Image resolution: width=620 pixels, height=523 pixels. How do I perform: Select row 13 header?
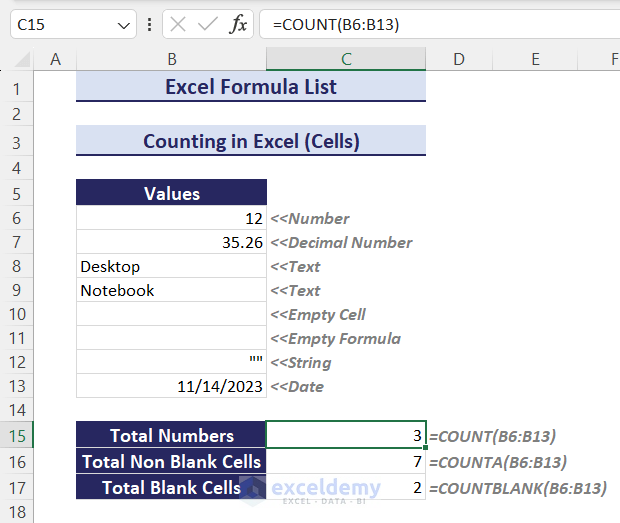point(17,386)
